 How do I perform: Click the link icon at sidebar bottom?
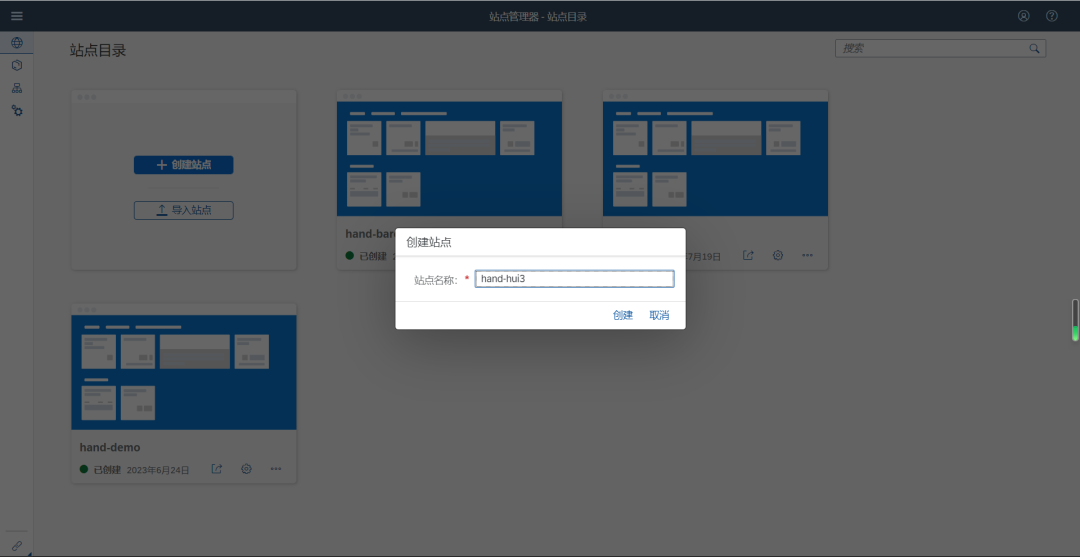click(17, 545)
